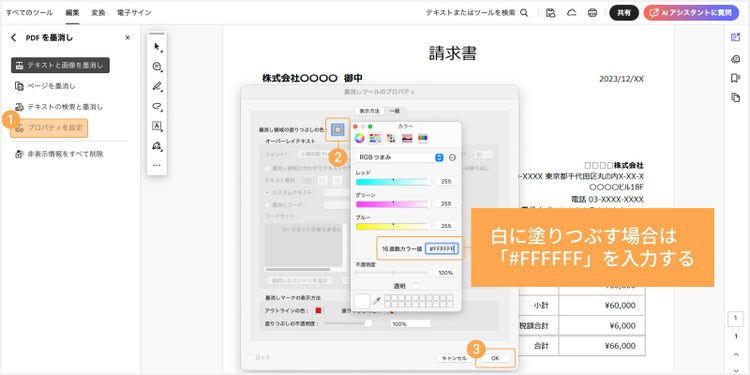Select the highlighter pen tool
Image resolution: width=750 pixels, height=375 pixels.
[157, 87]
